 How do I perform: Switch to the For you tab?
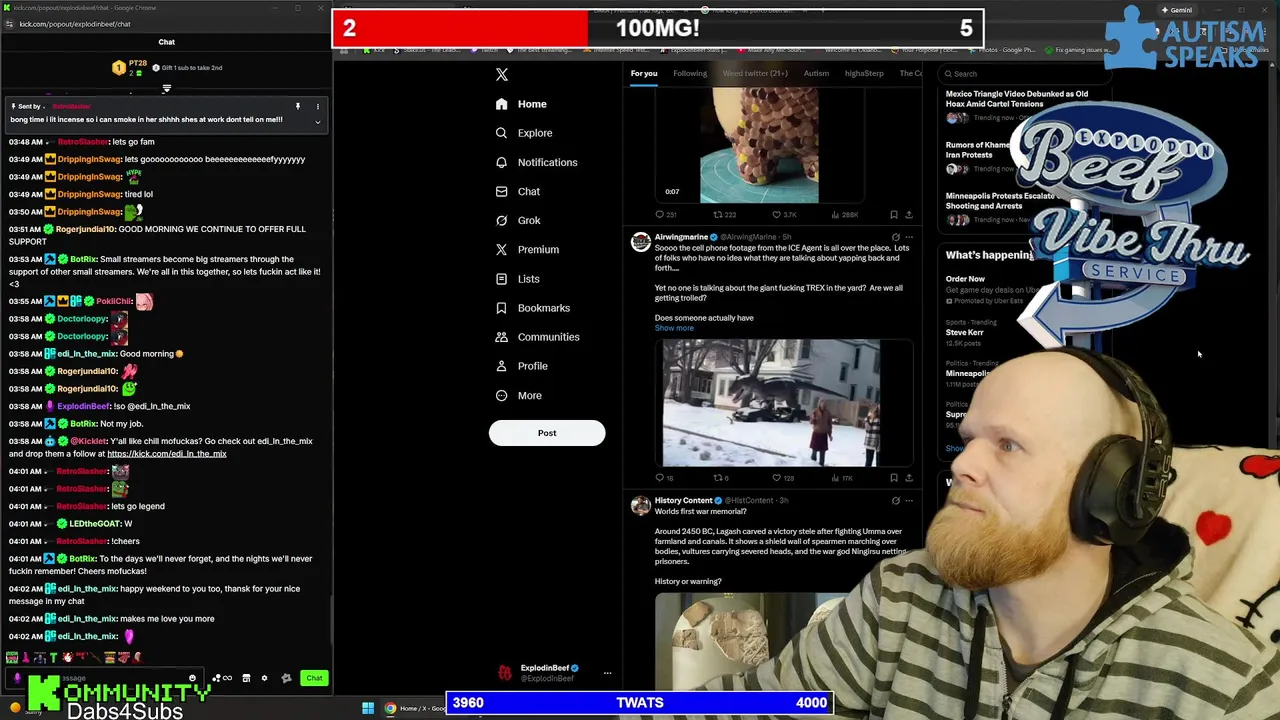644,73
